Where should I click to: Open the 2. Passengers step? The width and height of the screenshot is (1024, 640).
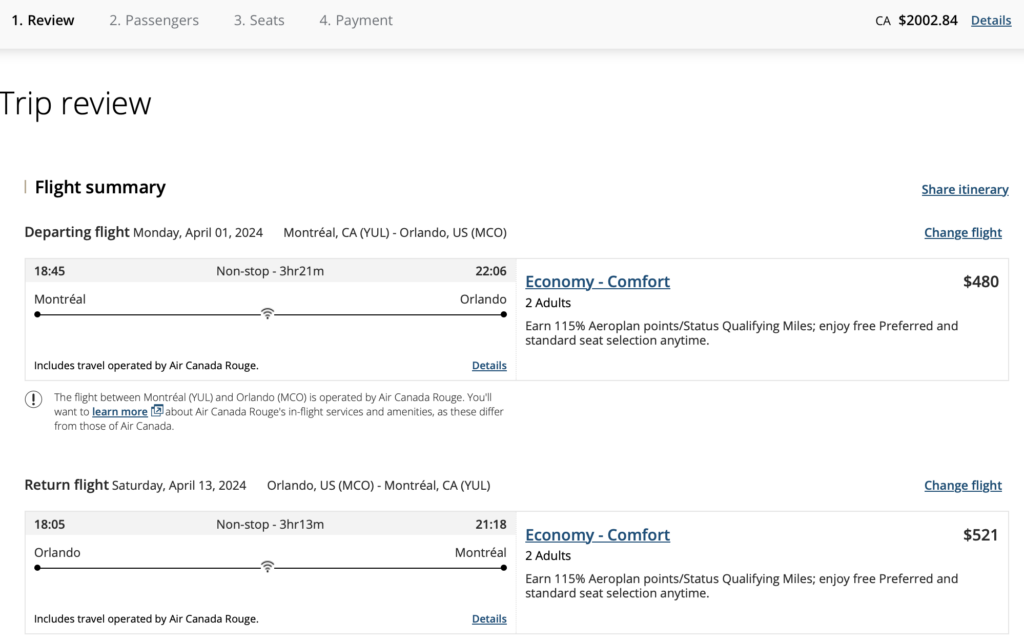coord(154,20)
